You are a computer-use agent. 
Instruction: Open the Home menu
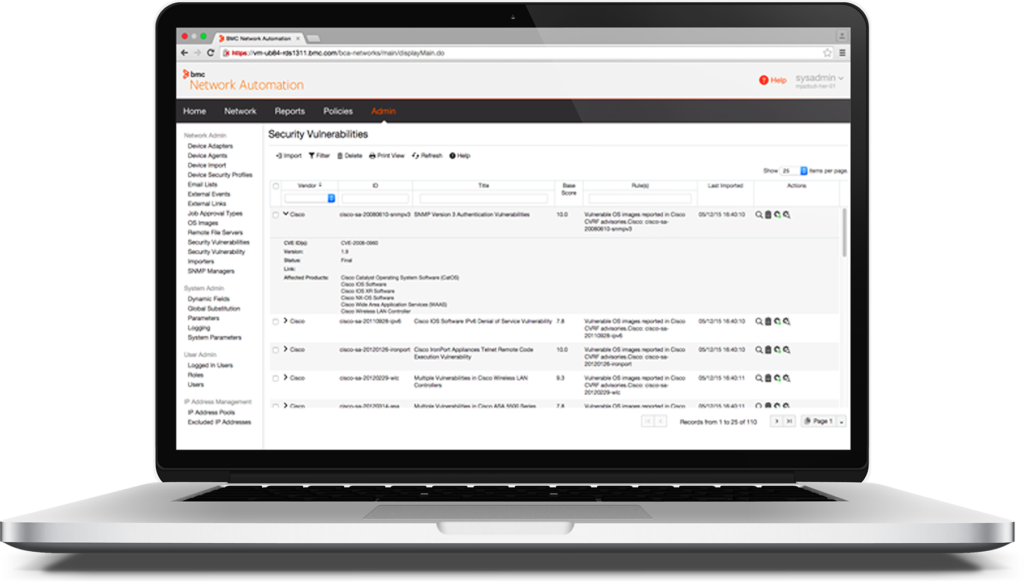[195, 111]
